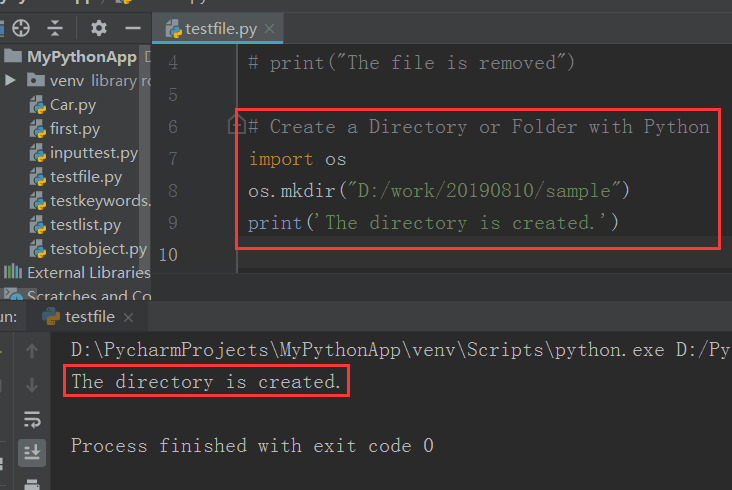
Task: Click the Car.py Python file icon
Action: point(37,105)
